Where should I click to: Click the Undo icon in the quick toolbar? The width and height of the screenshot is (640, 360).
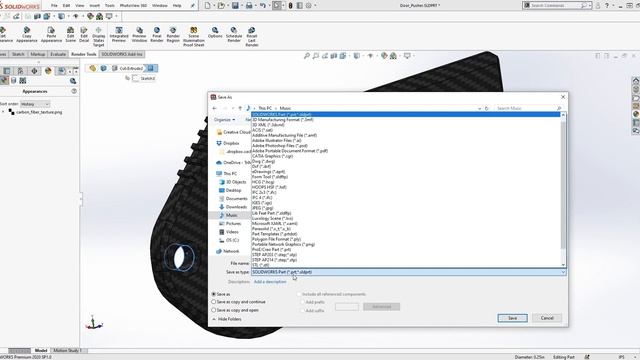coord(263,6)
